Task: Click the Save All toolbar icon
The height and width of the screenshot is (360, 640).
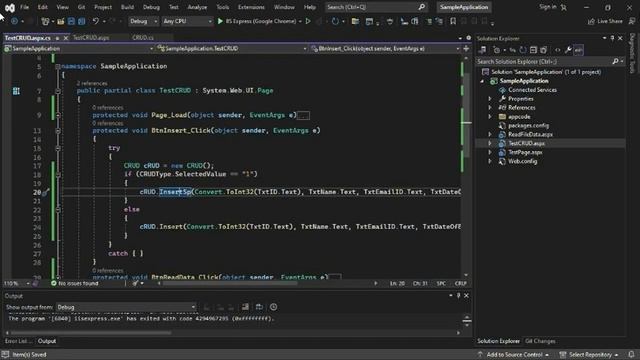Action: (81, 21)
